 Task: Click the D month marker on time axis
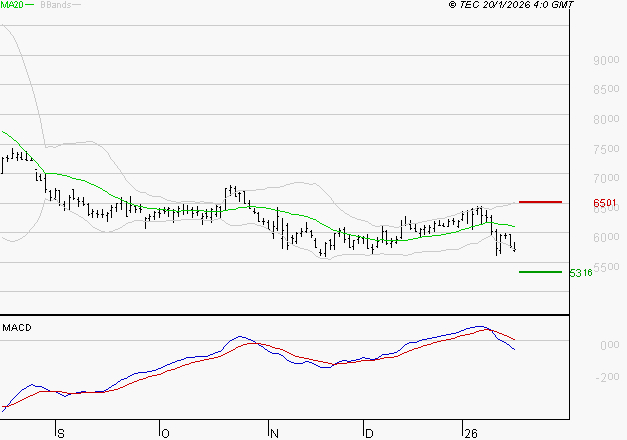(369, 434)
